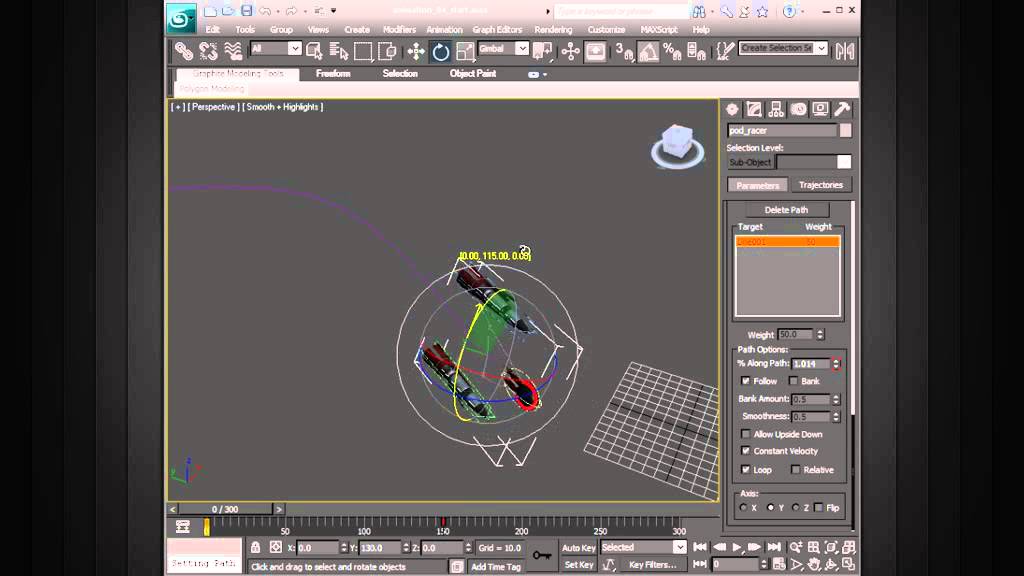Open Edit Named Selection Sets icon
The width and height of the screenshot is (1024, 576).
(724, 51)
